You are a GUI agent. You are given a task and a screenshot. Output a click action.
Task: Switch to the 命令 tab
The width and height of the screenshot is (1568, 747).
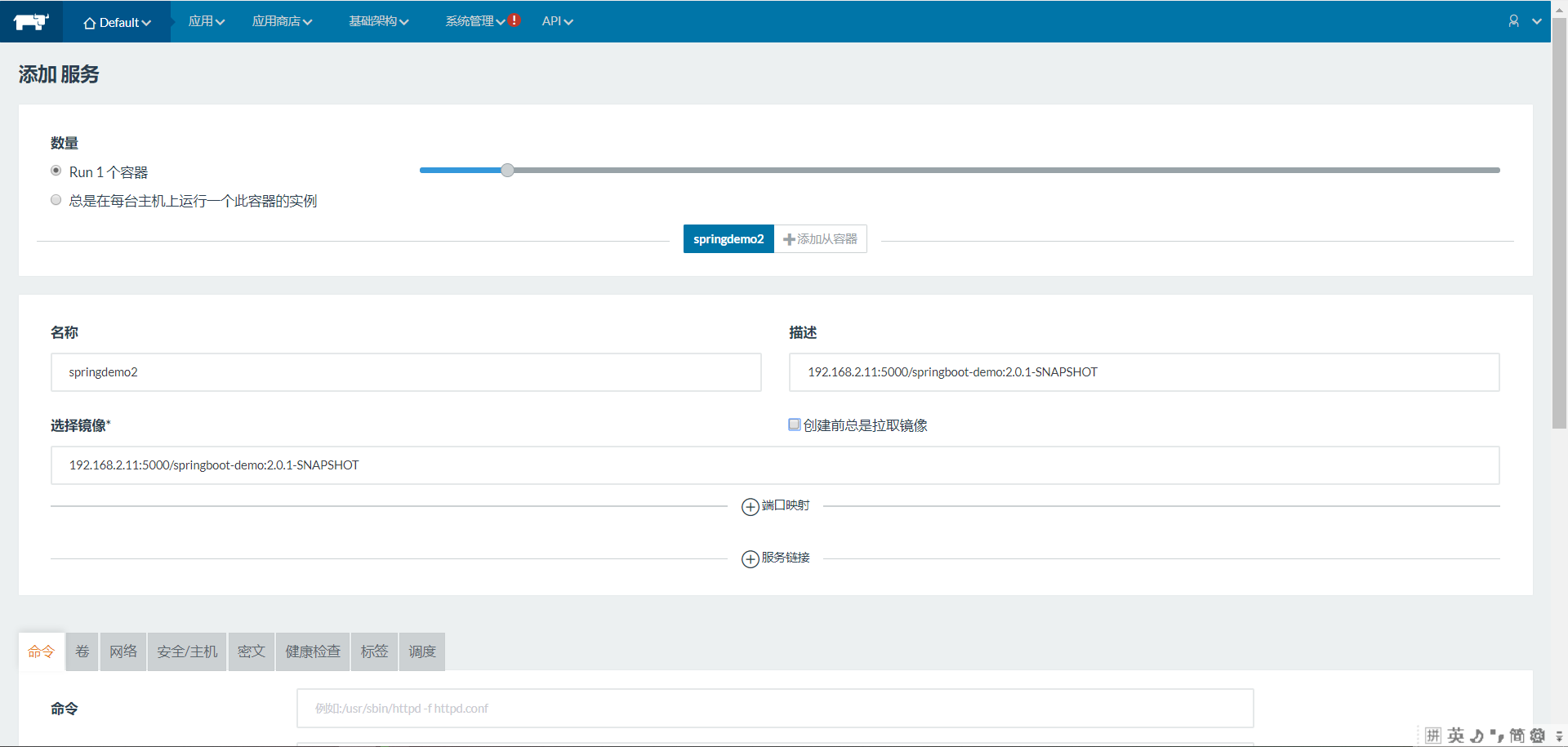[41, 651]
